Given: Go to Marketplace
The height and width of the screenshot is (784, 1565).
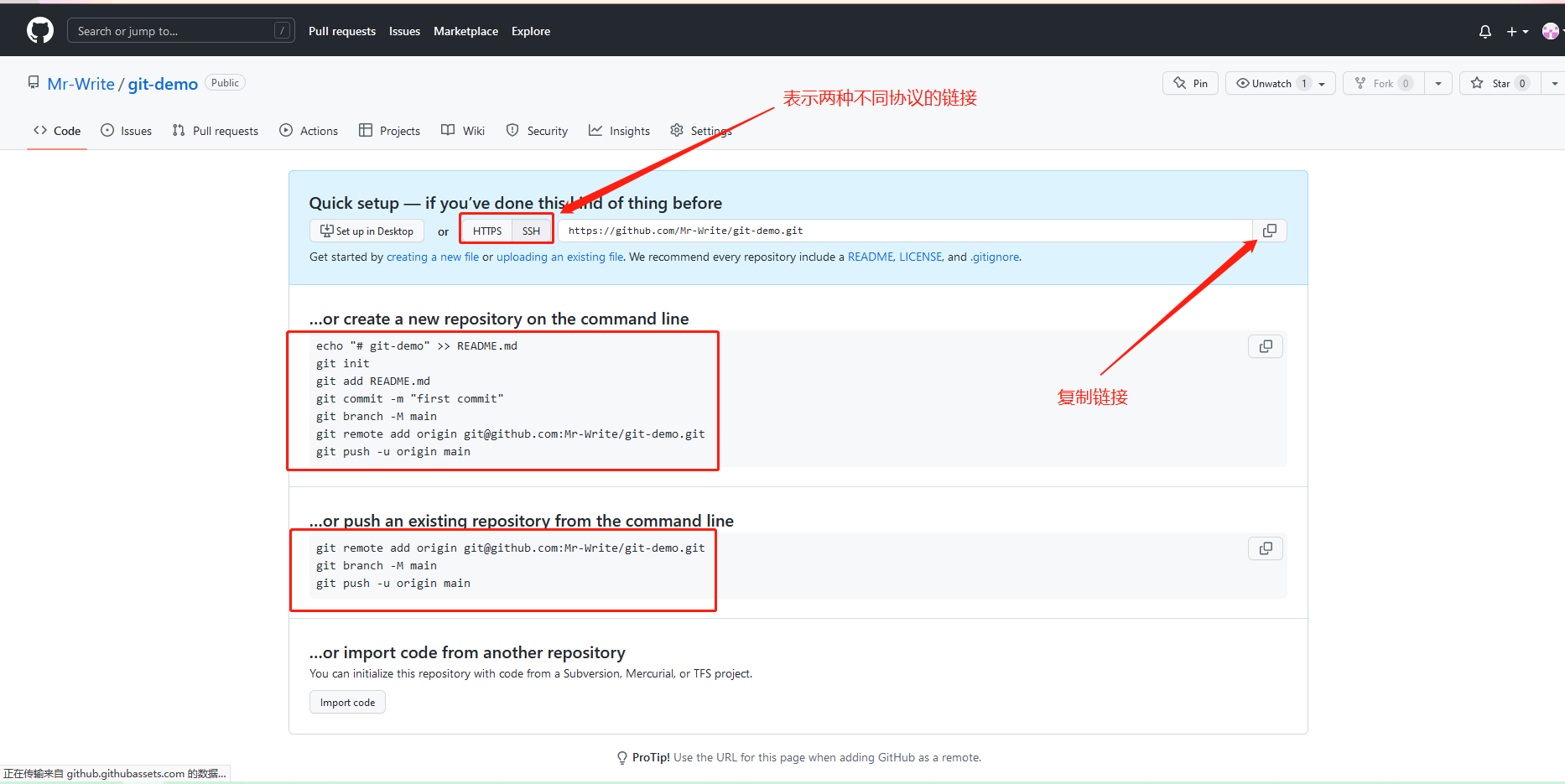Looking at the screenshot, I should pyautogui.click(x=465, y=31).
